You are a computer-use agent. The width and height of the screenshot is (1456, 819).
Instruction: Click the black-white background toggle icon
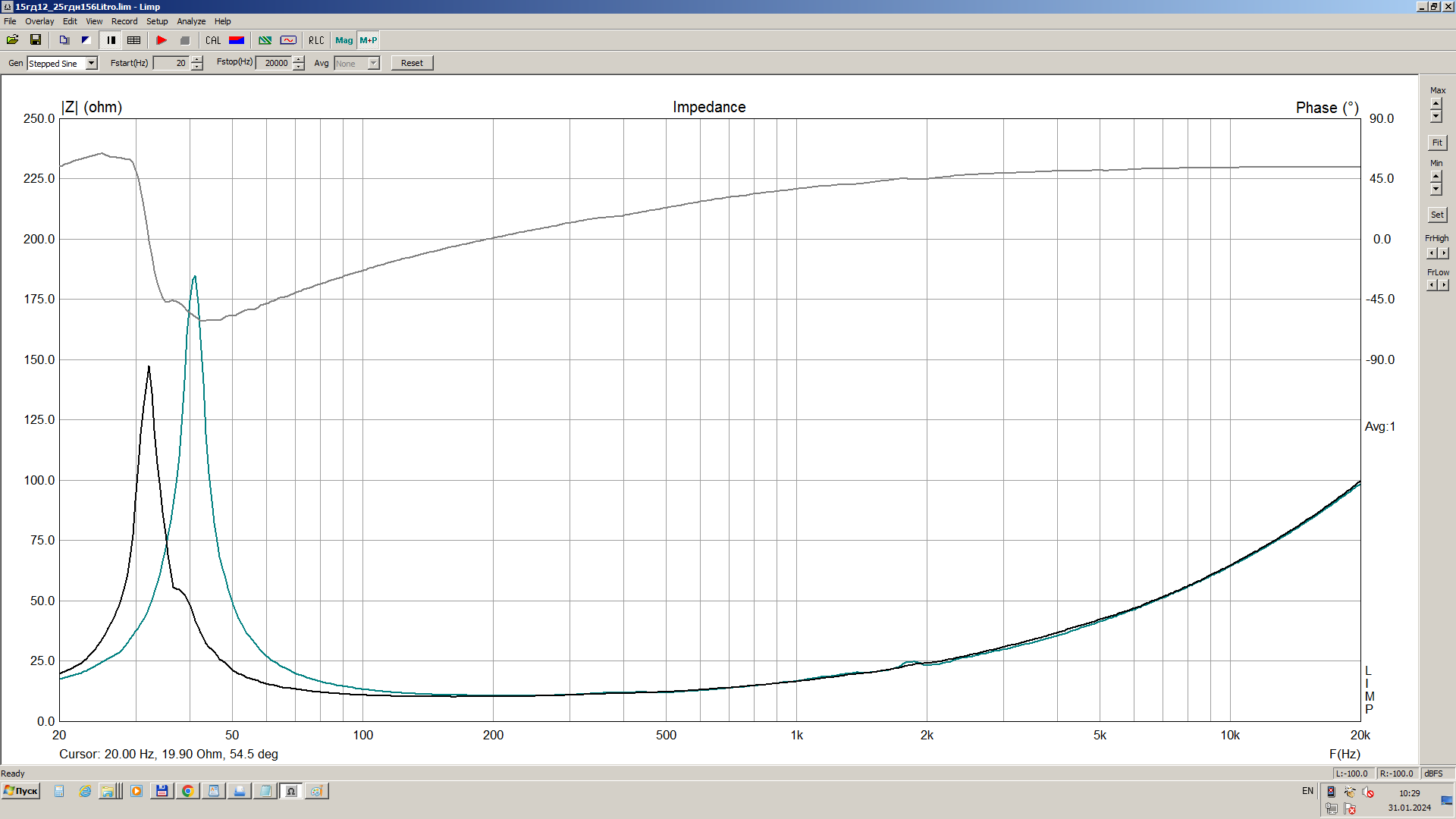86,40
